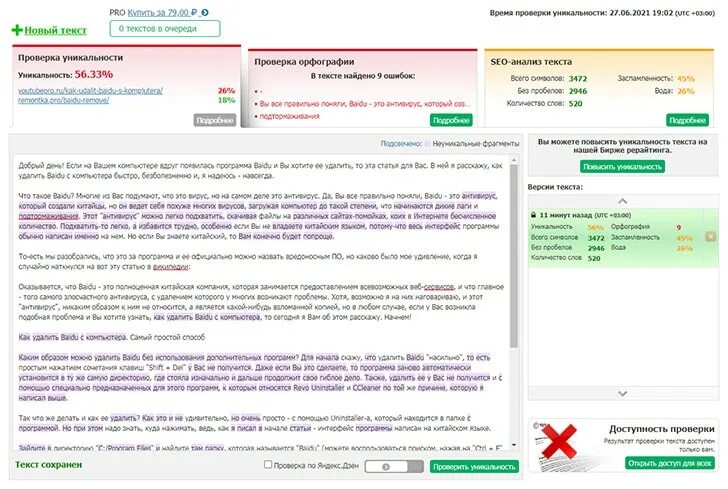Open youtubepro.ru source link
The height and width of the screenshot is (489, 728).
[x=91, y=91]
